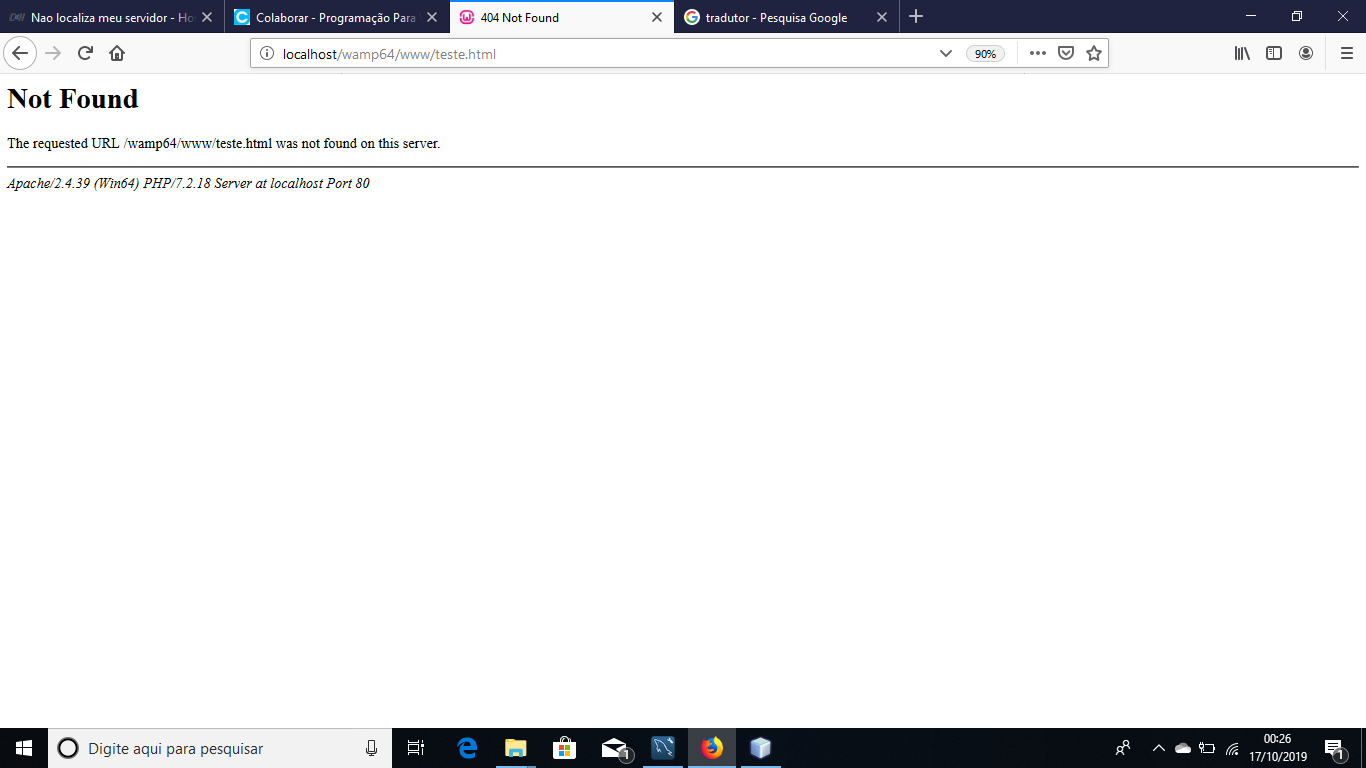1366x768 pixels.
Task: Reload the current page
Action: pyautogui.click(x=85, y=54)
